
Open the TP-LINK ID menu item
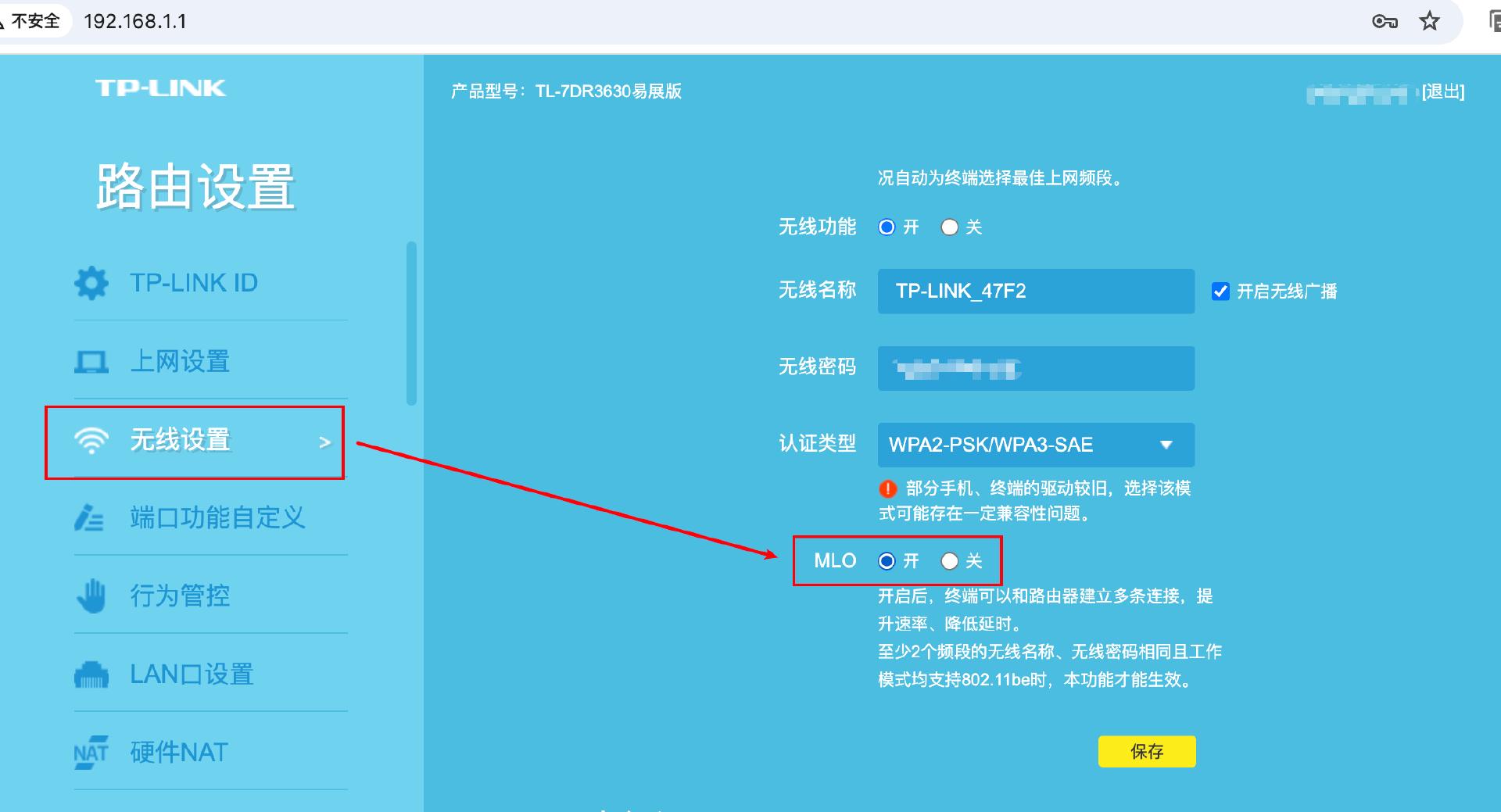click(x=211, y=283)
